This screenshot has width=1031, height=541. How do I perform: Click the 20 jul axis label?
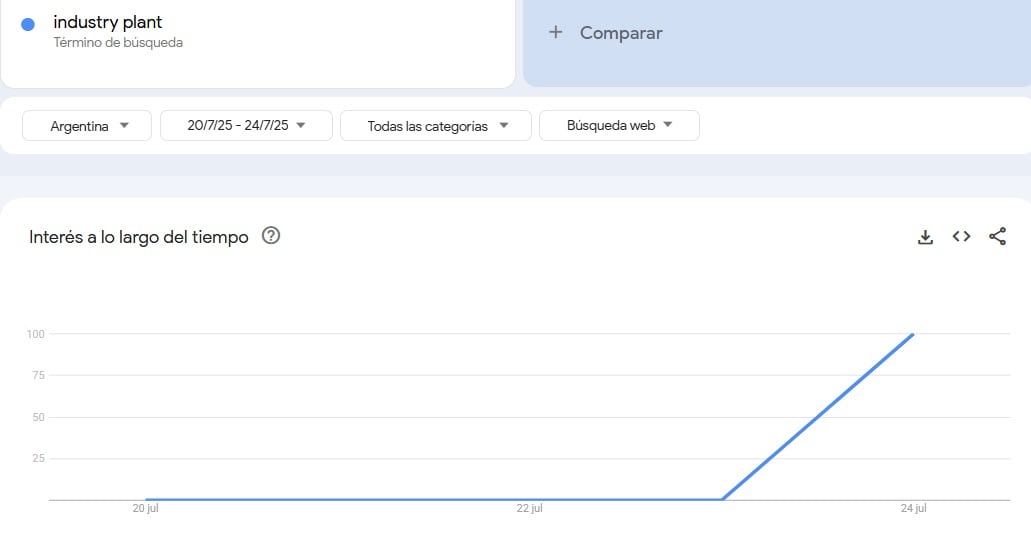(145, 508)
